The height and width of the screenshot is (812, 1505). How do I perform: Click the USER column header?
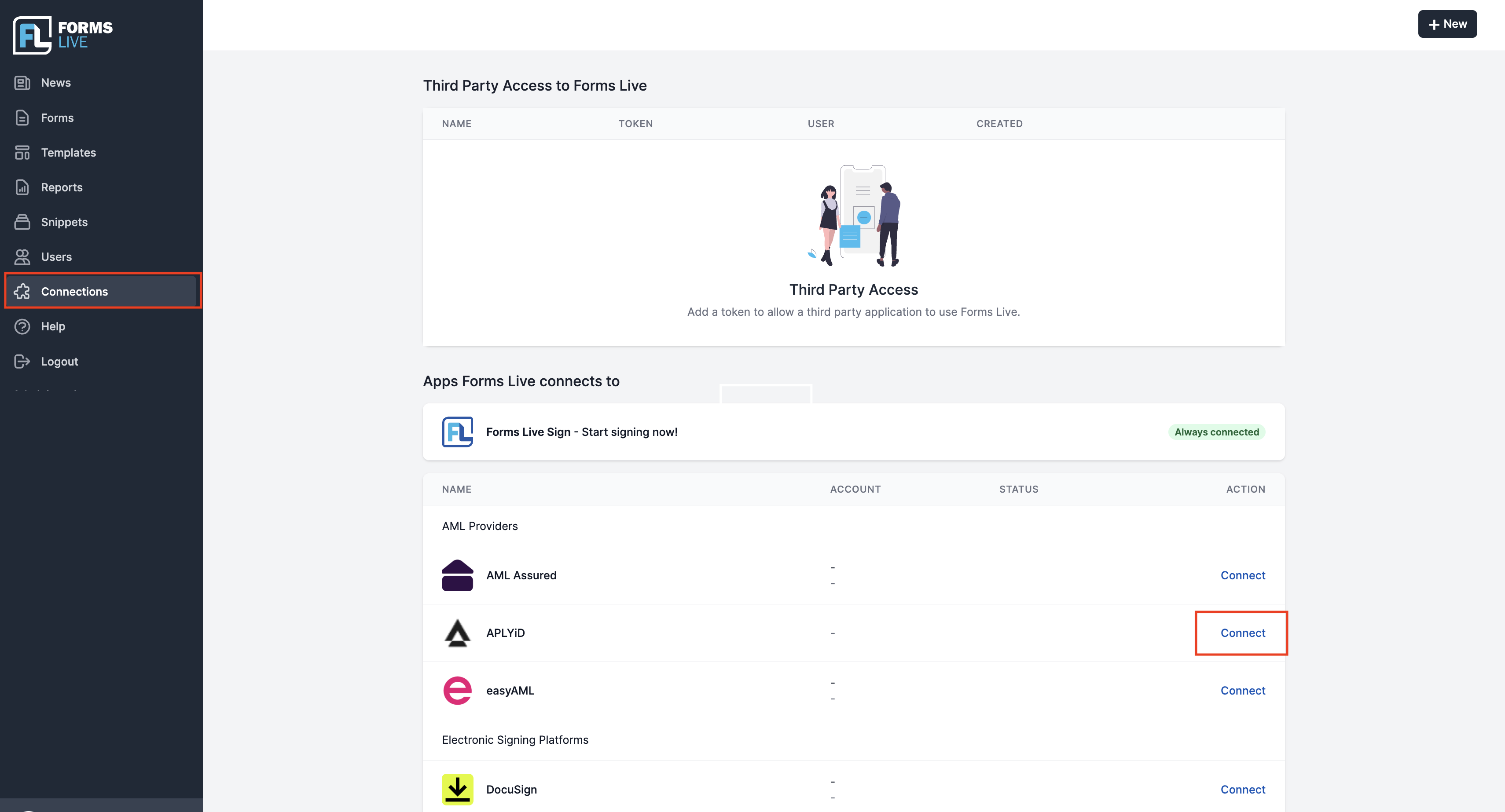pyautogui.click(x=821, y=124)
